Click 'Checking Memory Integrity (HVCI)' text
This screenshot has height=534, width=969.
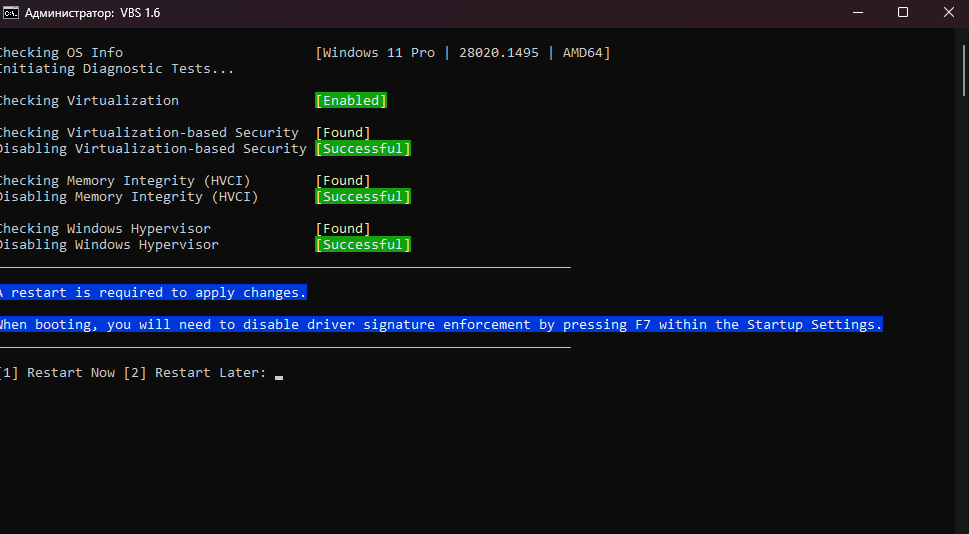125,181
